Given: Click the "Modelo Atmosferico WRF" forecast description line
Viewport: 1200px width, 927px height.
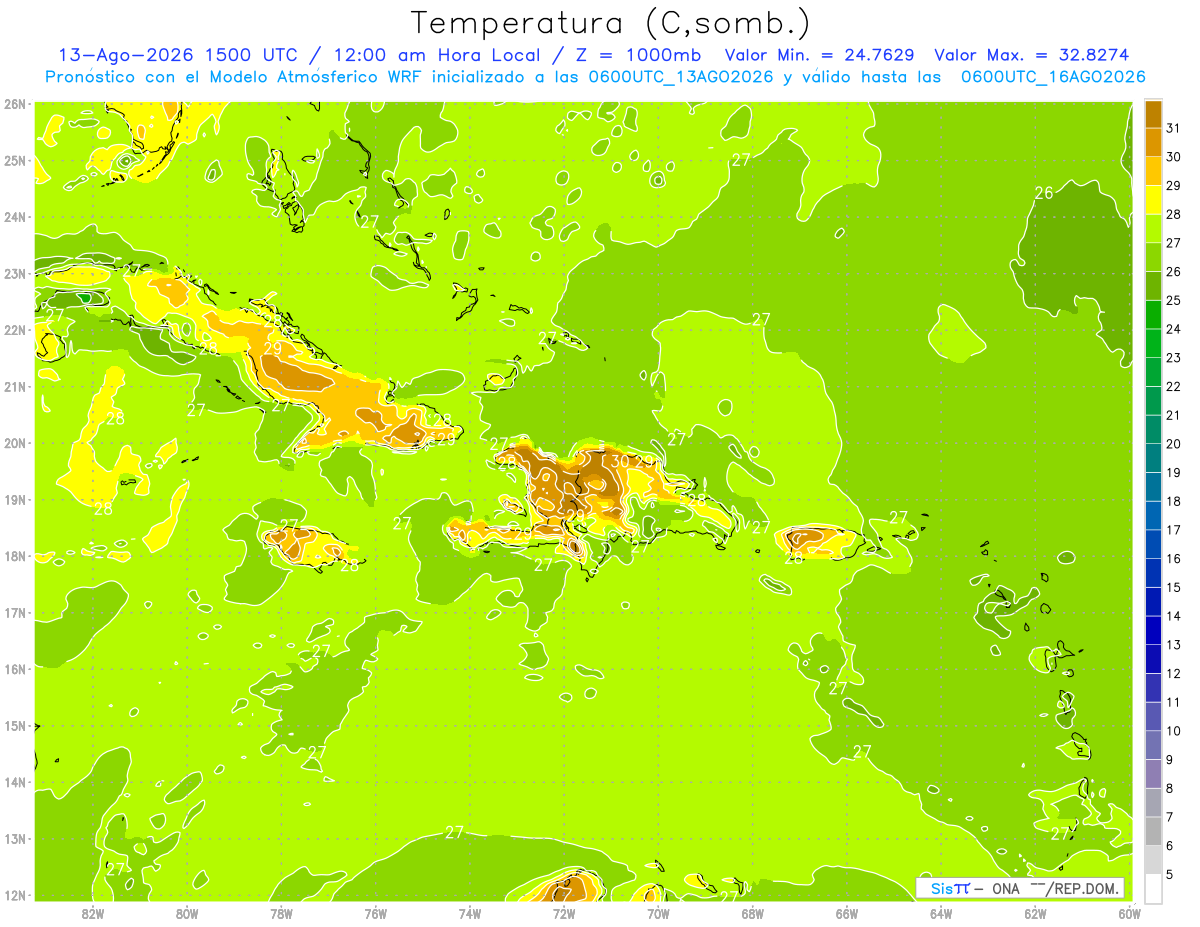Looking at the screenshot, I should pyautogui.click(x=595, y=77).
